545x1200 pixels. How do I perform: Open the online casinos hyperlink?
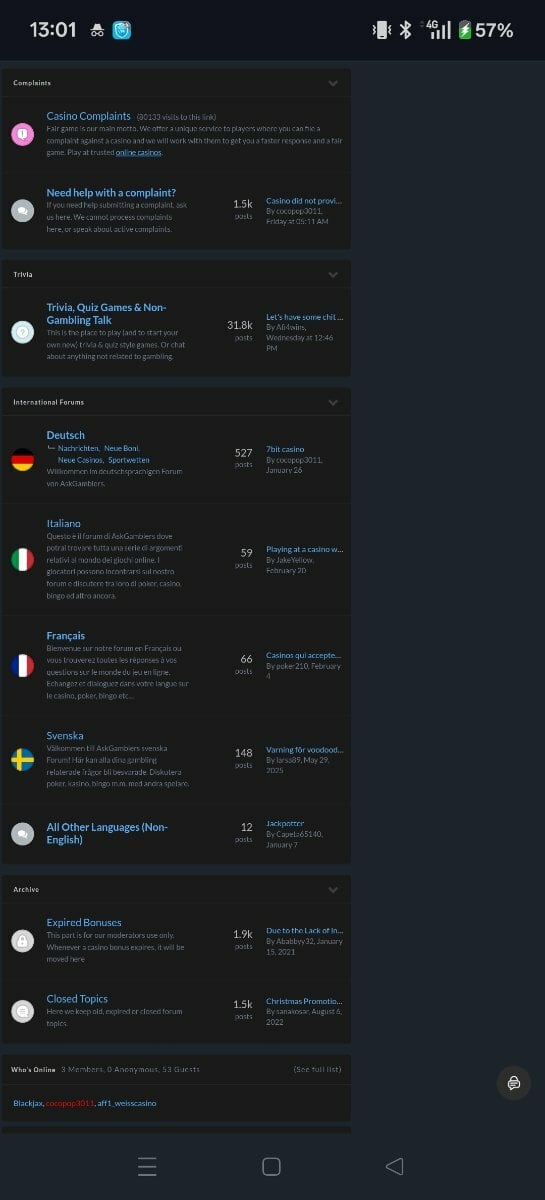coord(138,153)
